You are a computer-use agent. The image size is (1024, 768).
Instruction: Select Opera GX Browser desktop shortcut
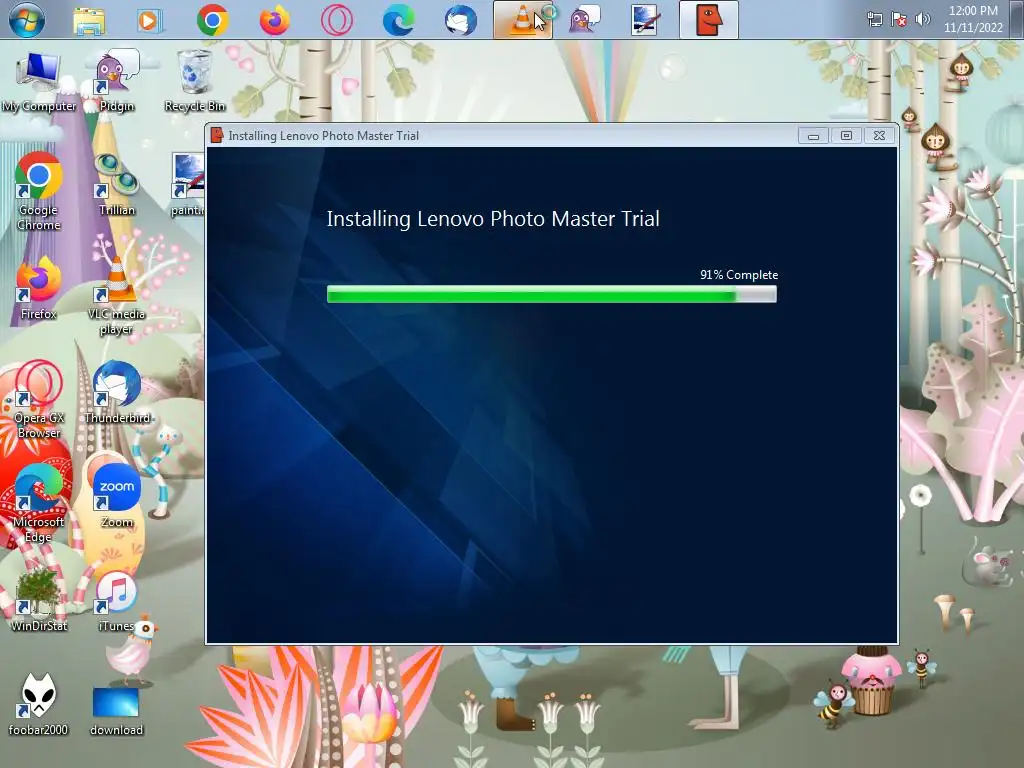(x=39, y=400)
